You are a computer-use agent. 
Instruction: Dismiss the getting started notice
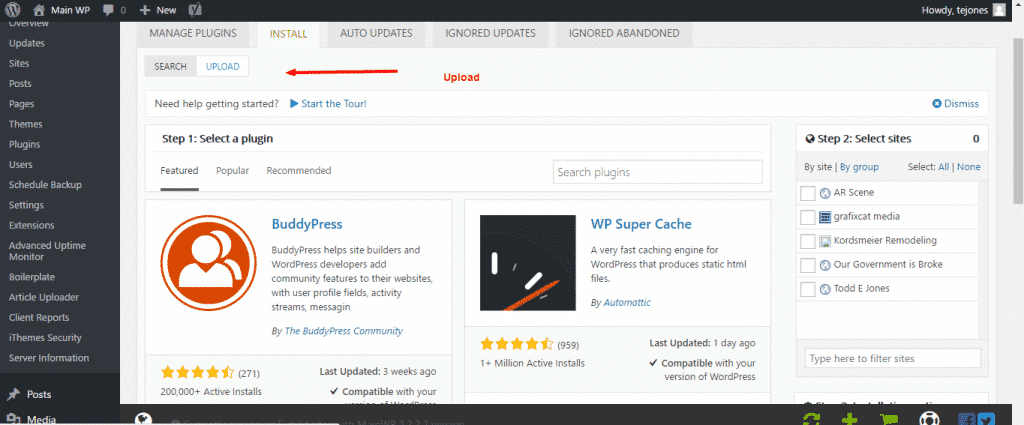956,103
